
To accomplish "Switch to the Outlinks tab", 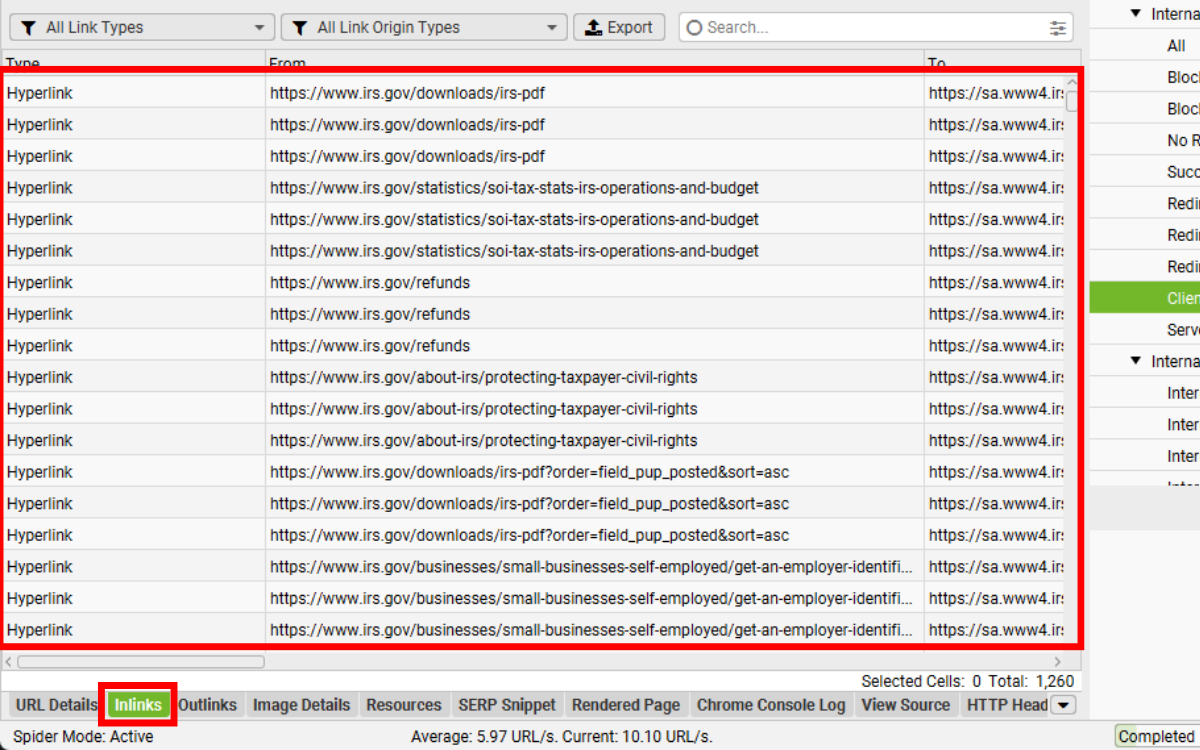I will coord(207,705).
